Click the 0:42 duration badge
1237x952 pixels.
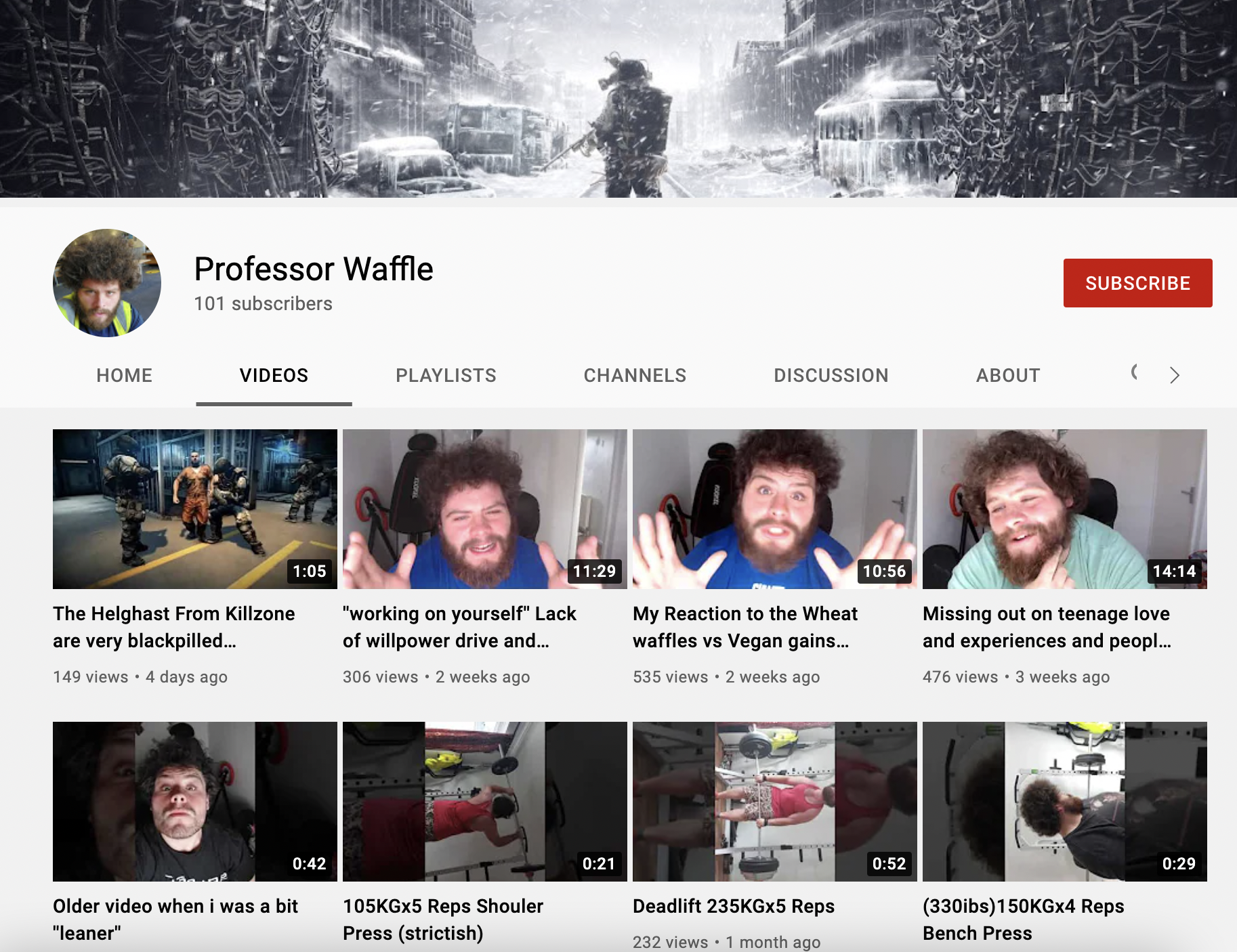[x=310, y=864]
